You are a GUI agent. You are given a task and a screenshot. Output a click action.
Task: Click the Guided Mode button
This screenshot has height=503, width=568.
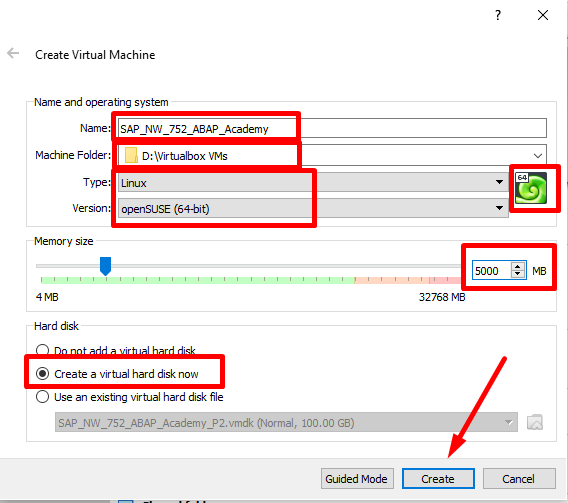click(x=357, y=479)
